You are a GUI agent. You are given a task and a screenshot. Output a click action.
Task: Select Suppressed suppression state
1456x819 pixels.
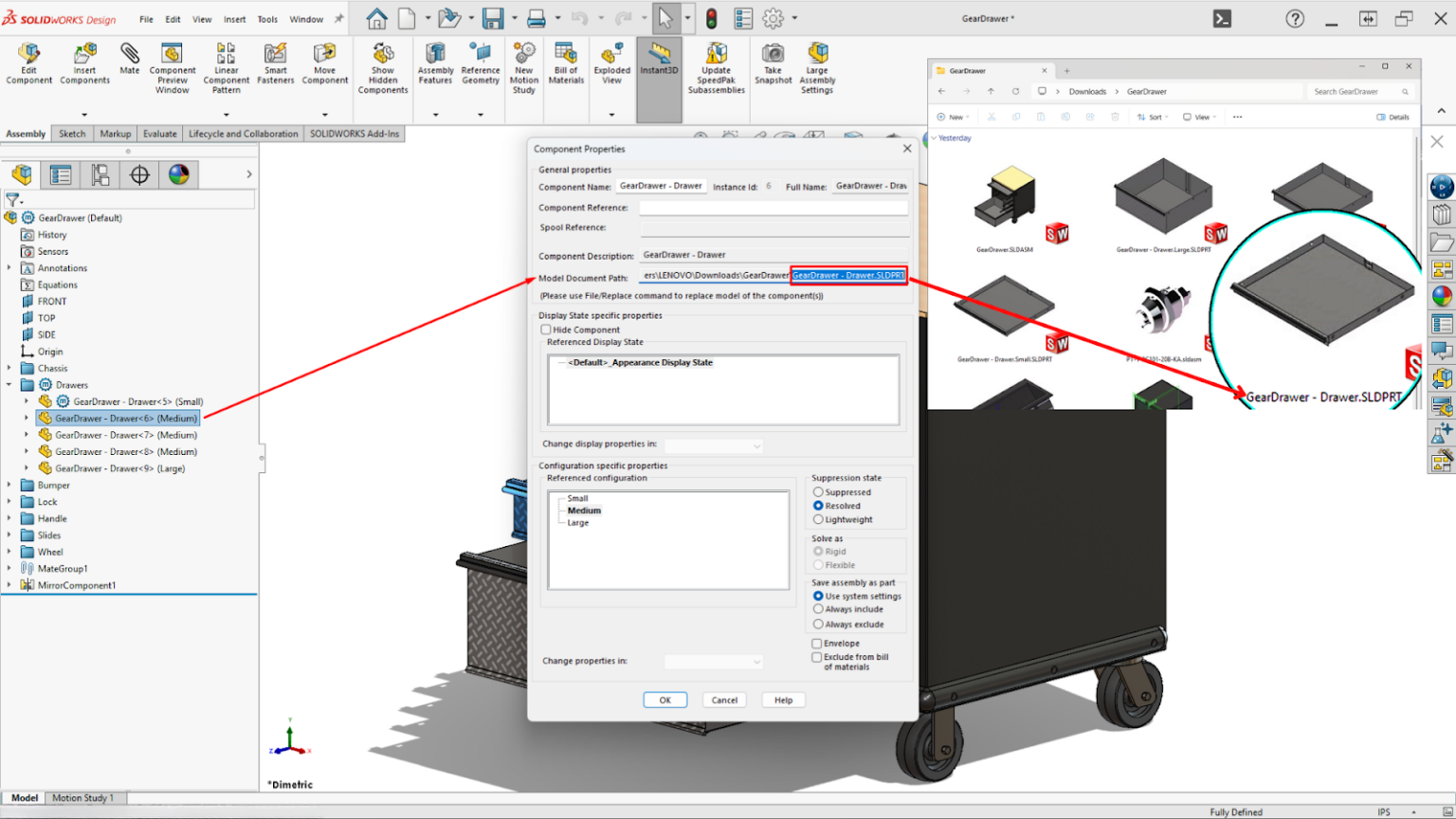(818, 492)
